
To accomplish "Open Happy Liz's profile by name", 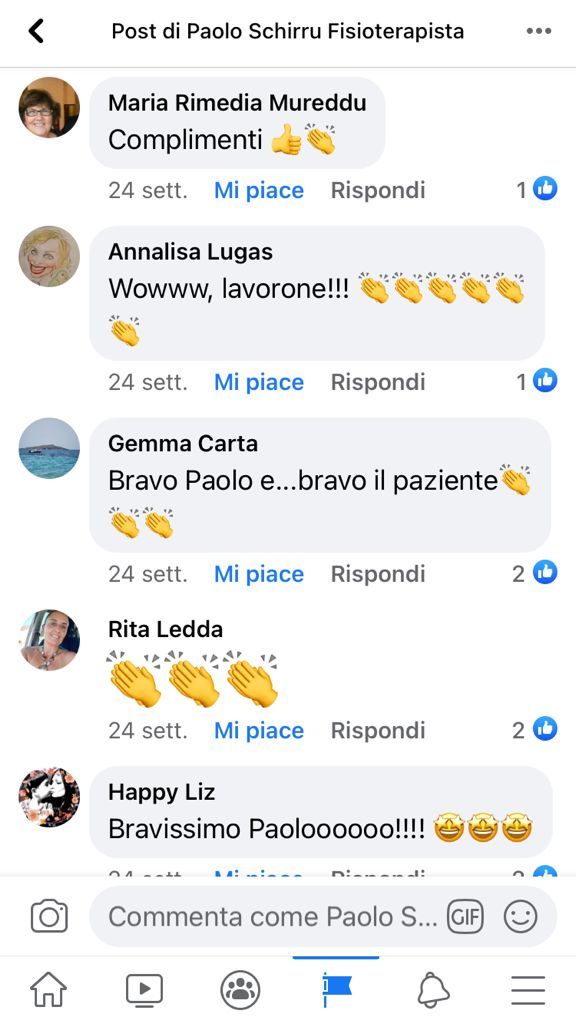I will click(161, 792).
